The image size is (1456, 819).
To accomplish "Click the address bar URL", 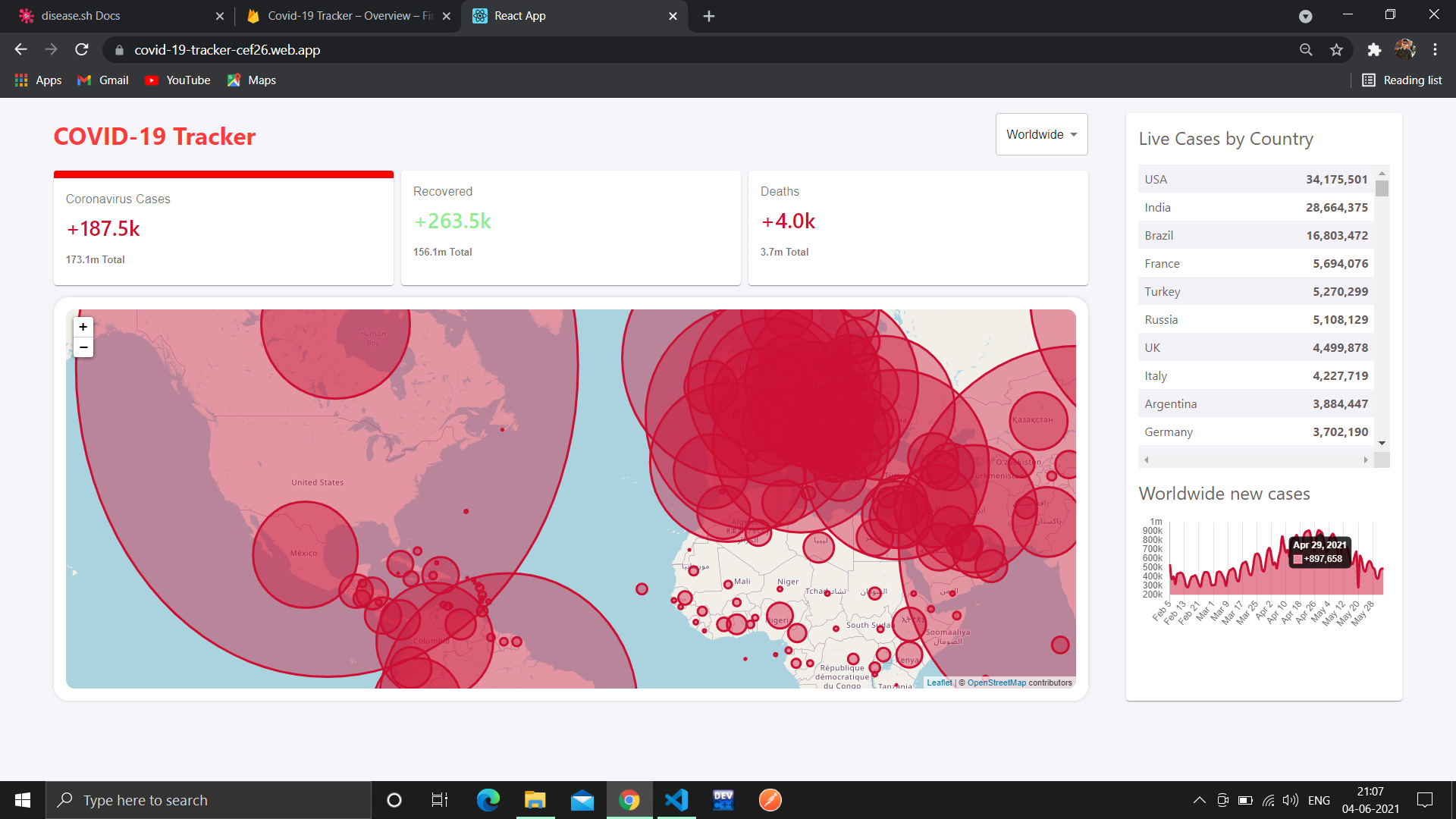I will [x=227, y=50].
